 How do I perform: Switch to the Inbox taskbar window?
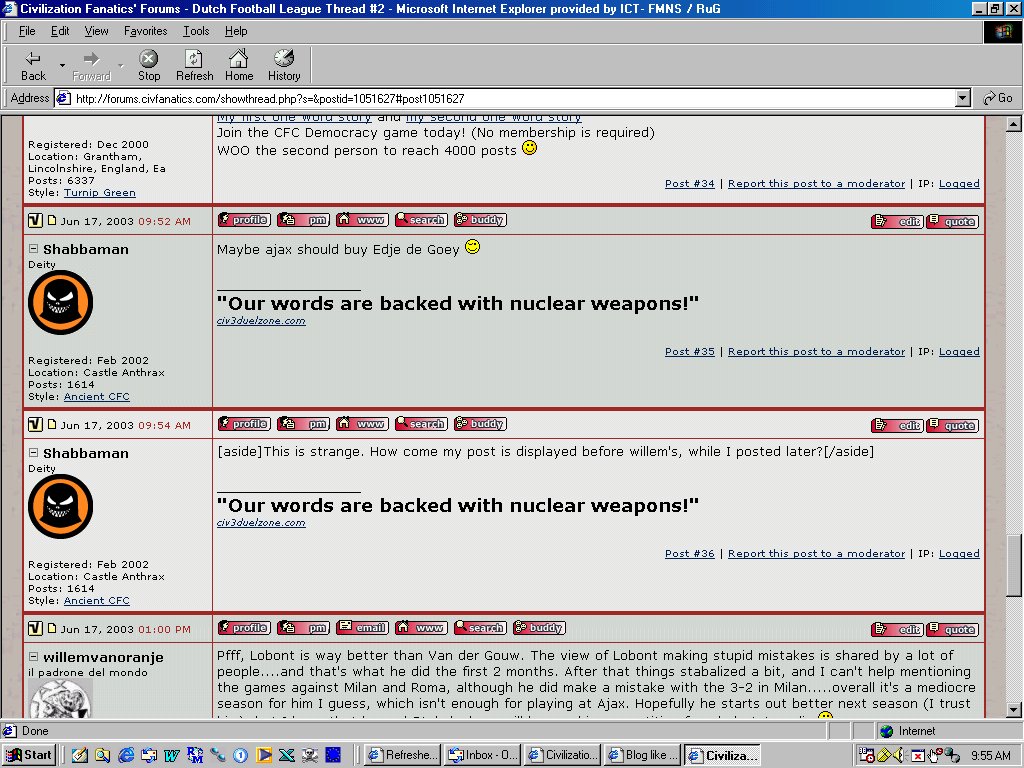tap(483, 755)
